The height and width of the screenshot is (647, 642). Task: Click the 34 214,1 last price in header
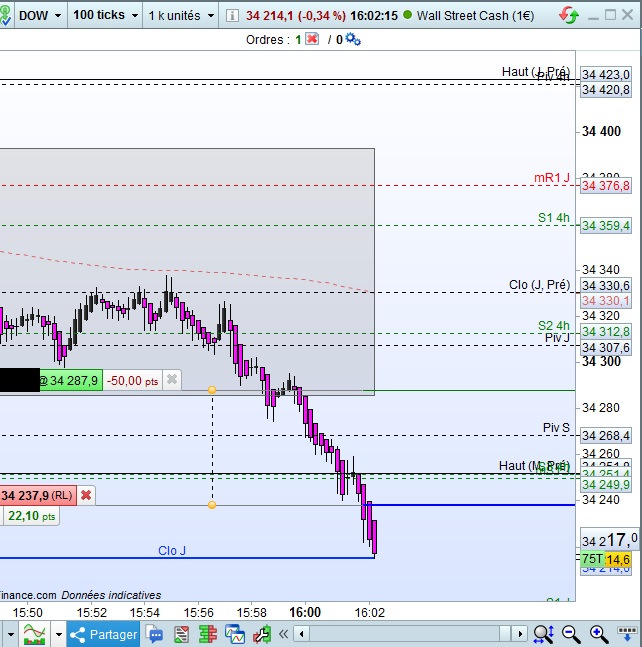tap(269, 16)
